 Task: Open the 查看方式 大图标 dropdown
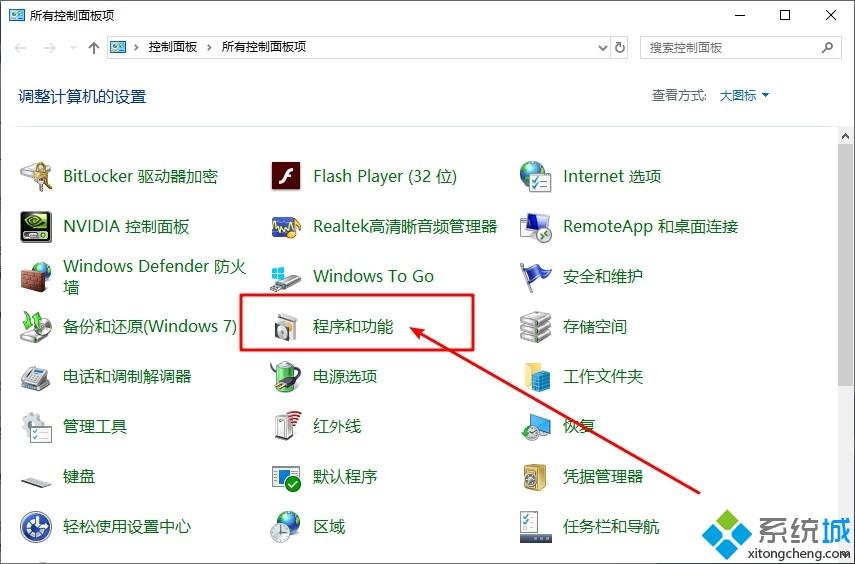[x=744, y=95]
